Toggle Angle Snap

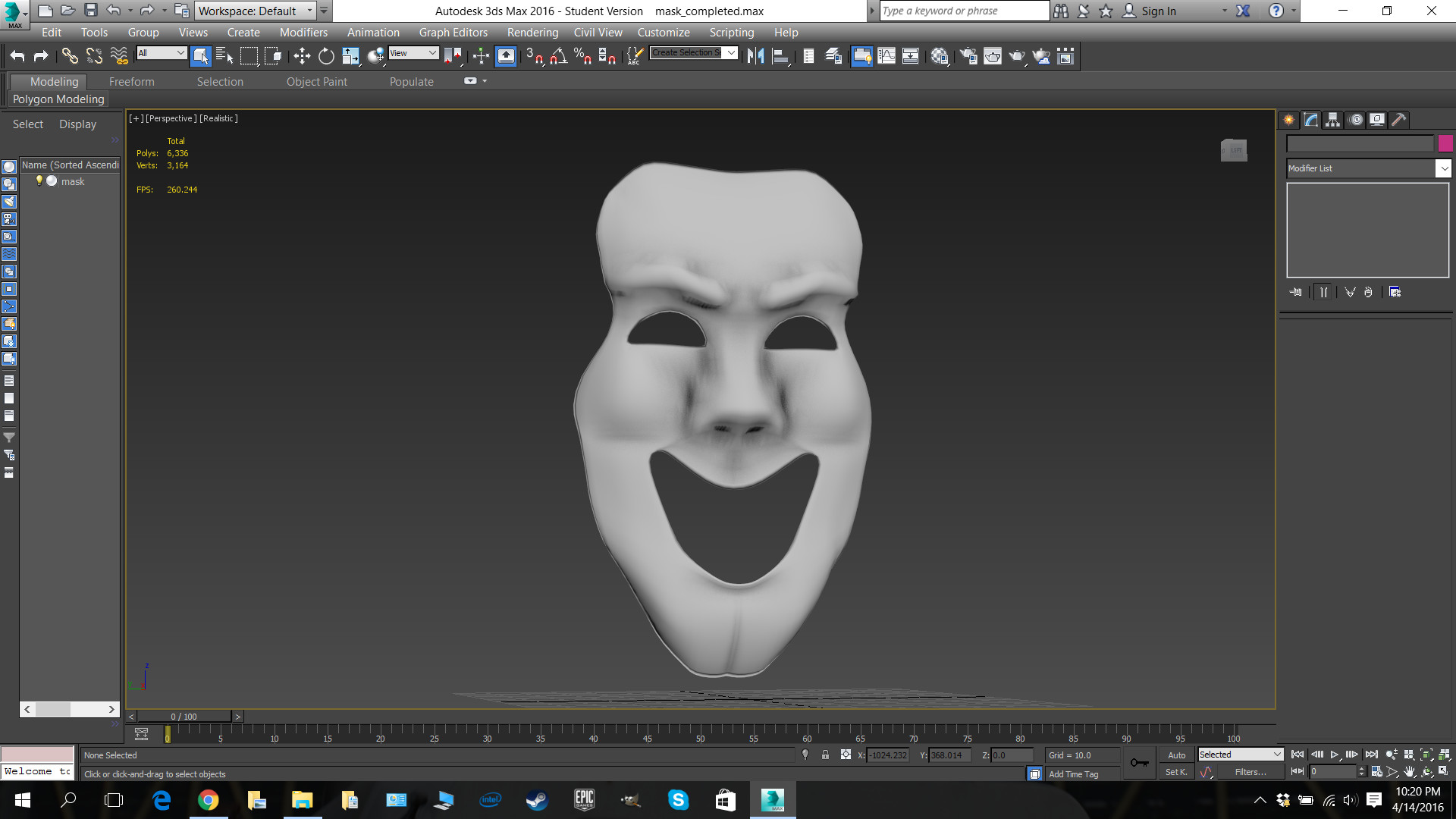(559, 56)
